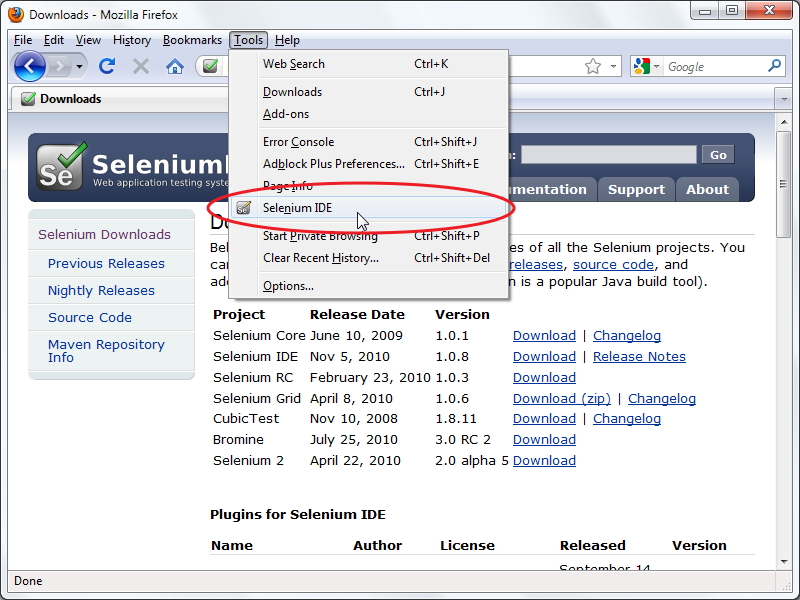Select Start Private Browsing menu item
The width and height of the screenshot is (800, 600).
(x=368, y=236)
